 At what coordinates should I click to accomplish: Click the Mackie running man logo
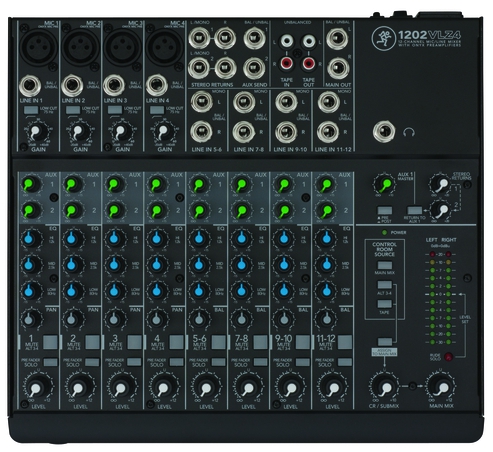(383, 38)
